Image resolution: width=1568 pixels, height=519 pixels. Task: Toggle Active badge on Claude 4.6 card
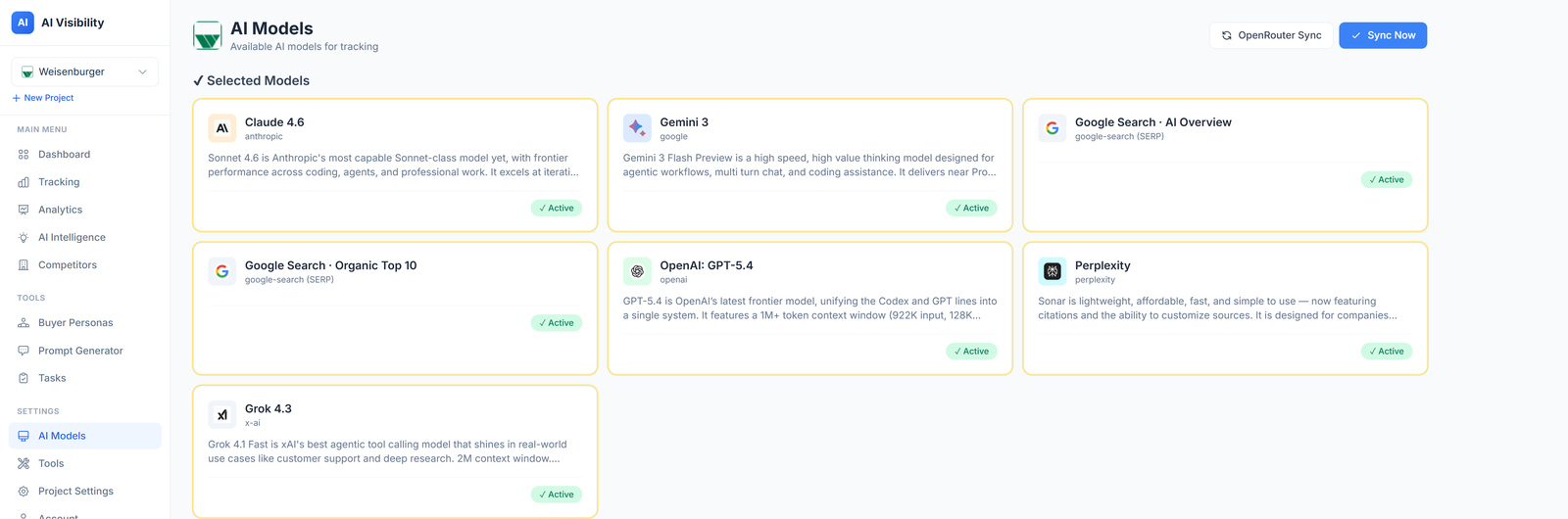[557, 208]
